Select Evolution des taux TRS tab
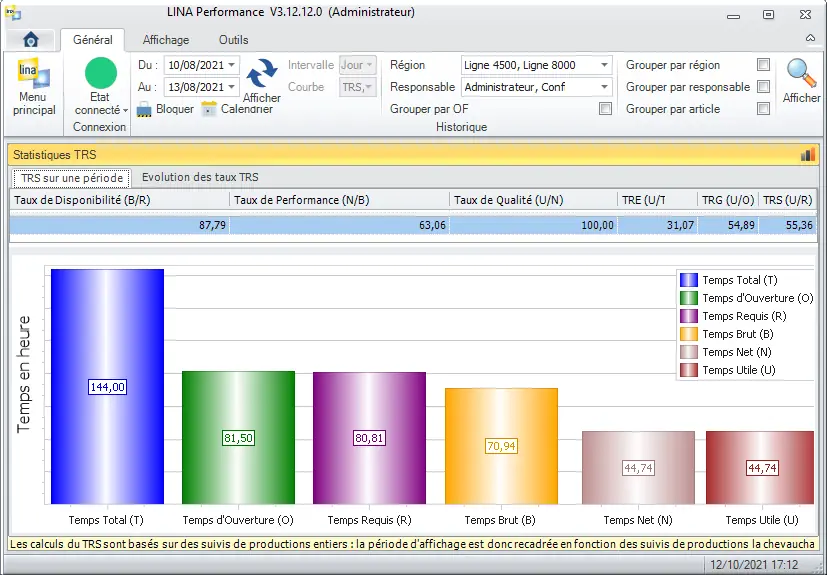Viewport: 827px width, 575px height. point(200,177)
